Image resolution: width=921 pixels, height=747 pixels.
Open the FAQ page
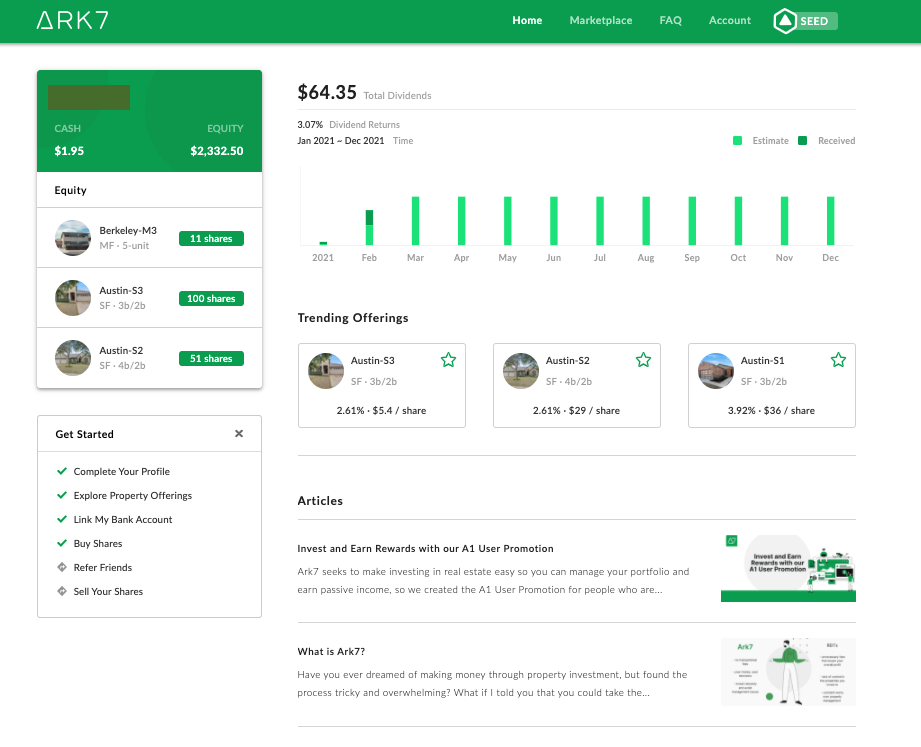[670, 21]
